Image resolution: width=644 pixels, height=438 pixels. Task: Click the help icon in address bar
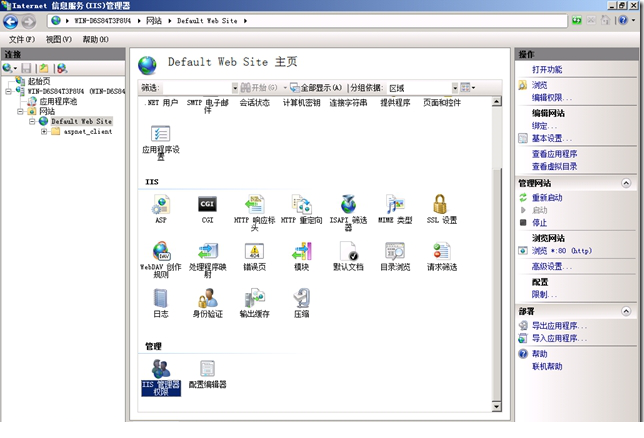(623, 20)
